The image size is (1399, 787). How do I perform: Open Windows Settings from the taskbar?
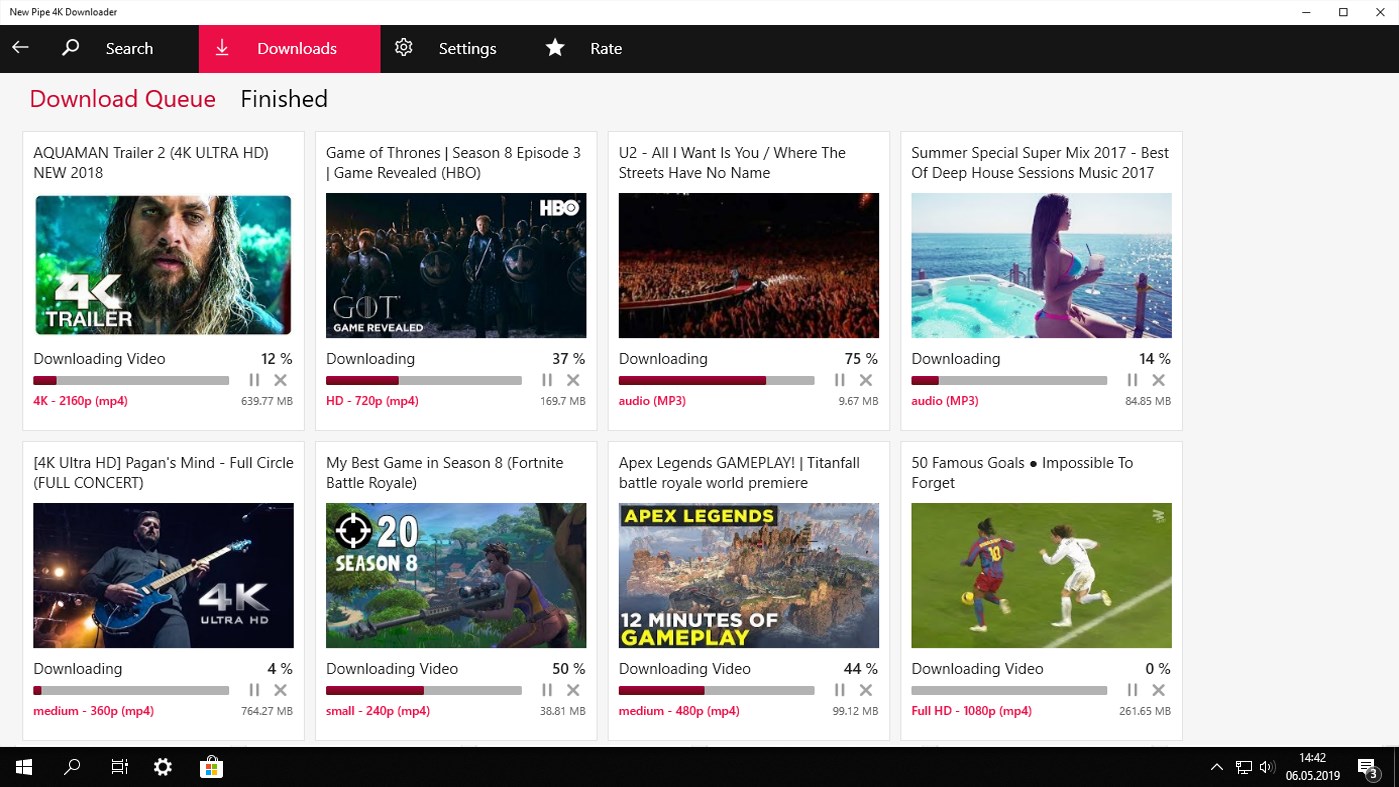pos(163,767)
